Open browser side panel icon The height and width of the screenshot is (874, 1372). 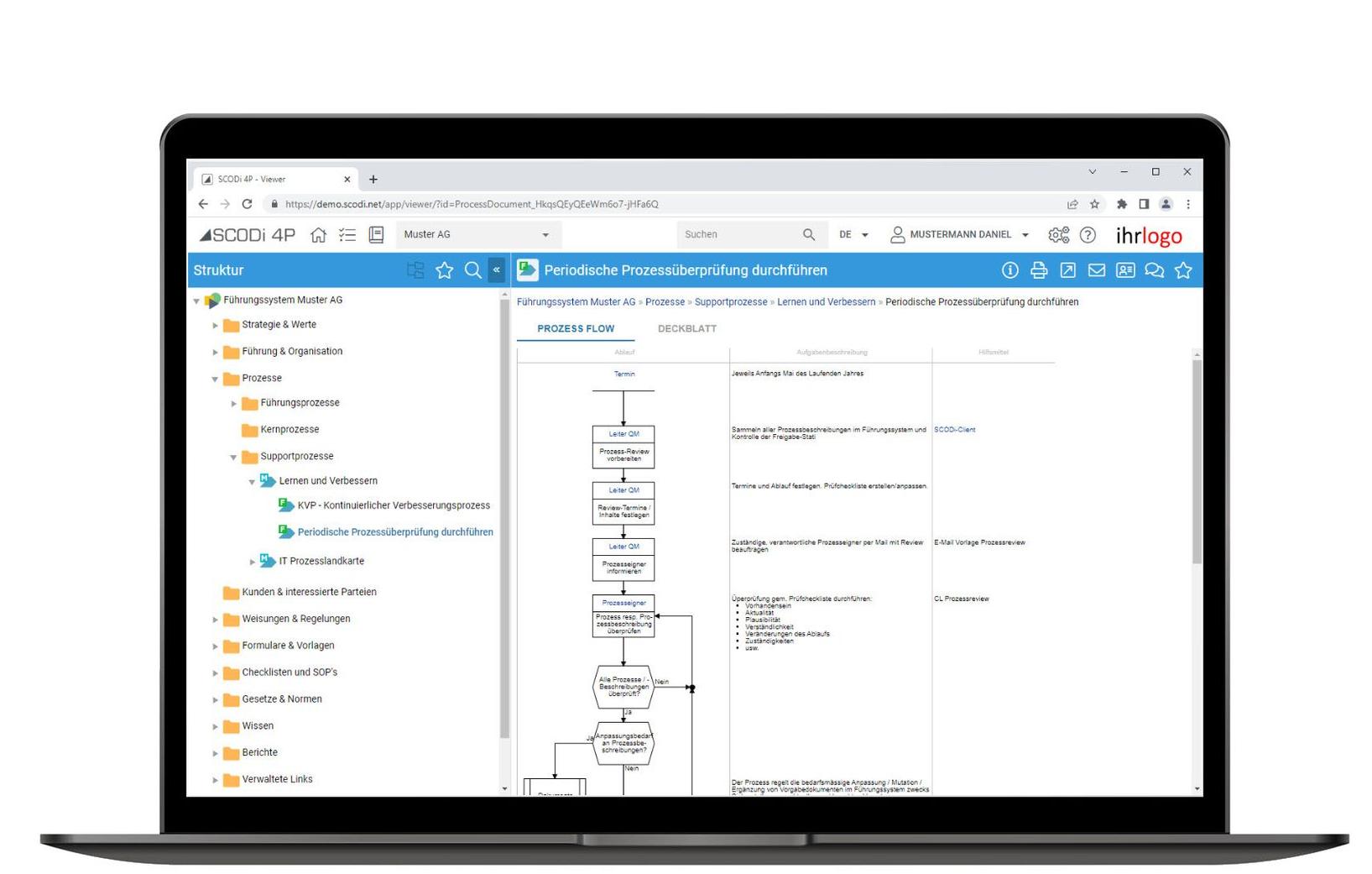click(x=1144, y=204)
